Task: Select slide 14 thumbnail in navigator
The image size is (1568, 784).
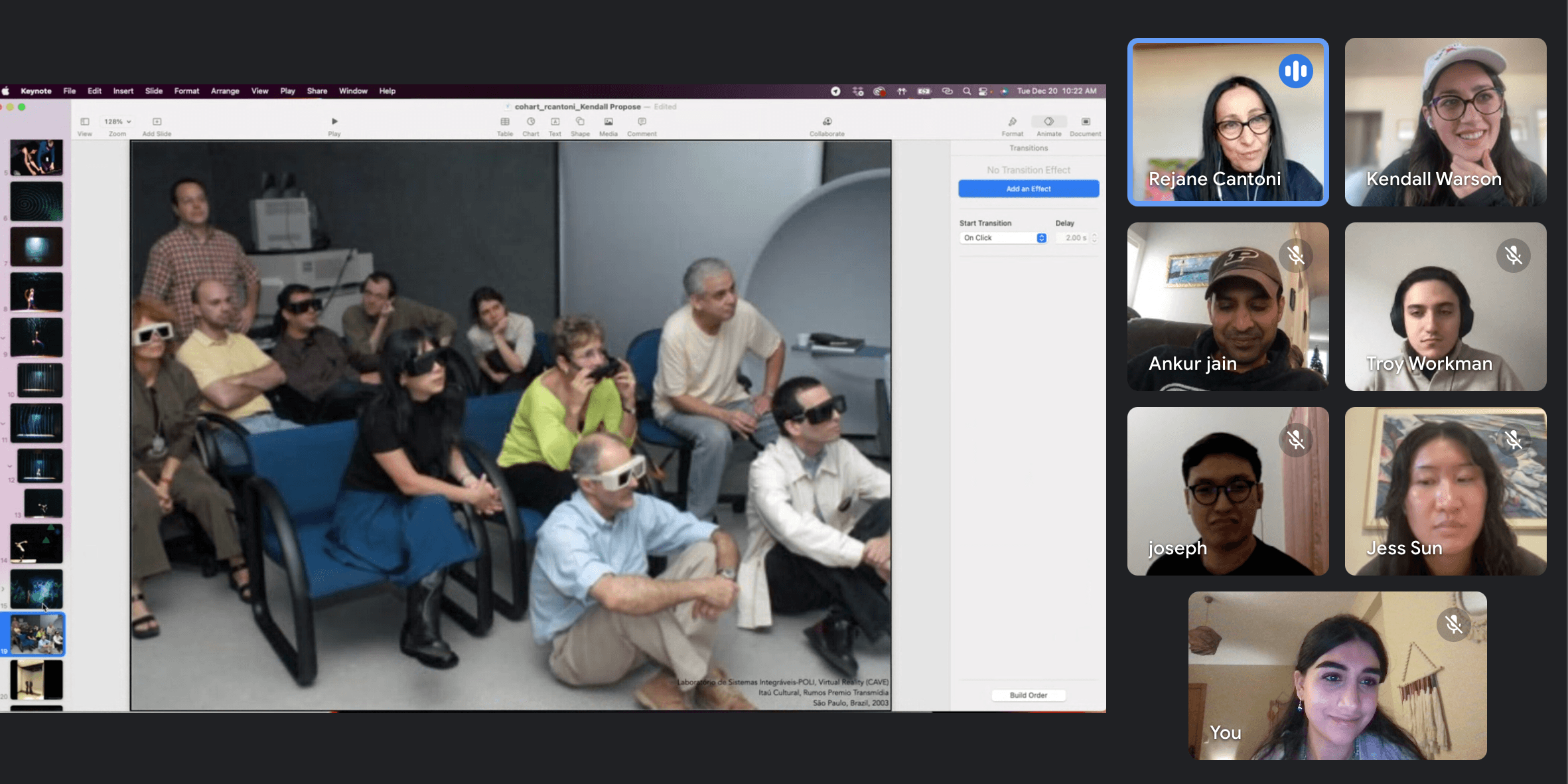Action: [36, 543]
